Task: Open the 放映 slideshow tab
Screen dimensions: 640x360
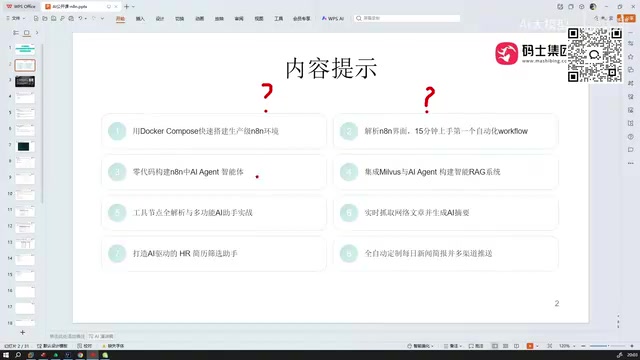Action: [219, 19]
